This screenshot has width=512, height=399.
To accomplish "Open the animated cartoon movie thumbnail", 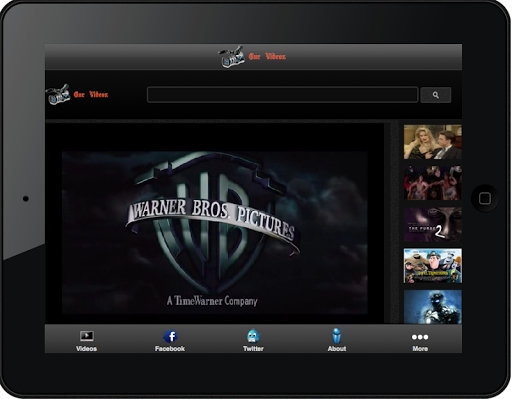I will (x=433, y=266).
